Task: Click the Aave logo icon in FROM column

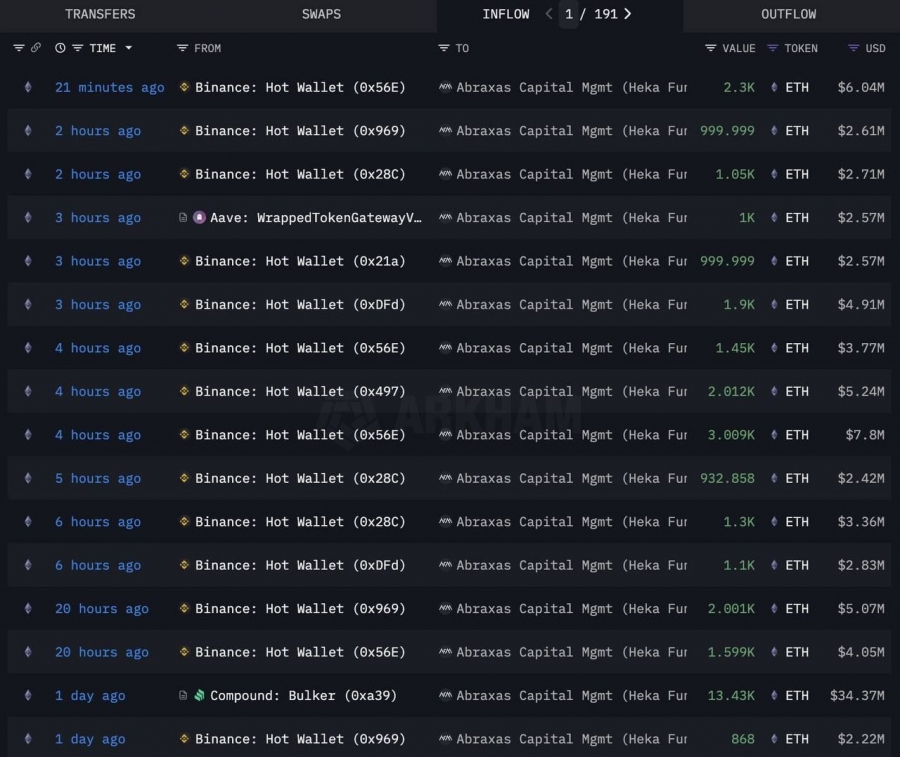Action: (199, 218)
